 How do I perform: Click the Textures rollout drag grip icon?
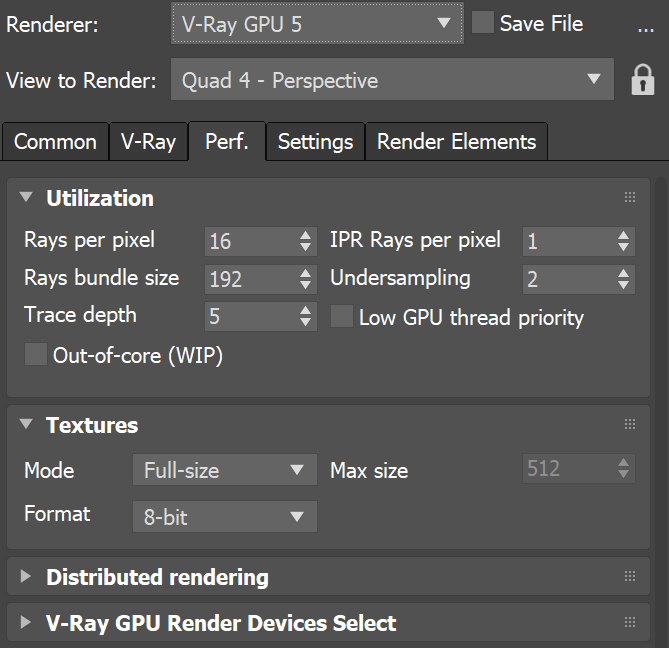tap(630, 425)
